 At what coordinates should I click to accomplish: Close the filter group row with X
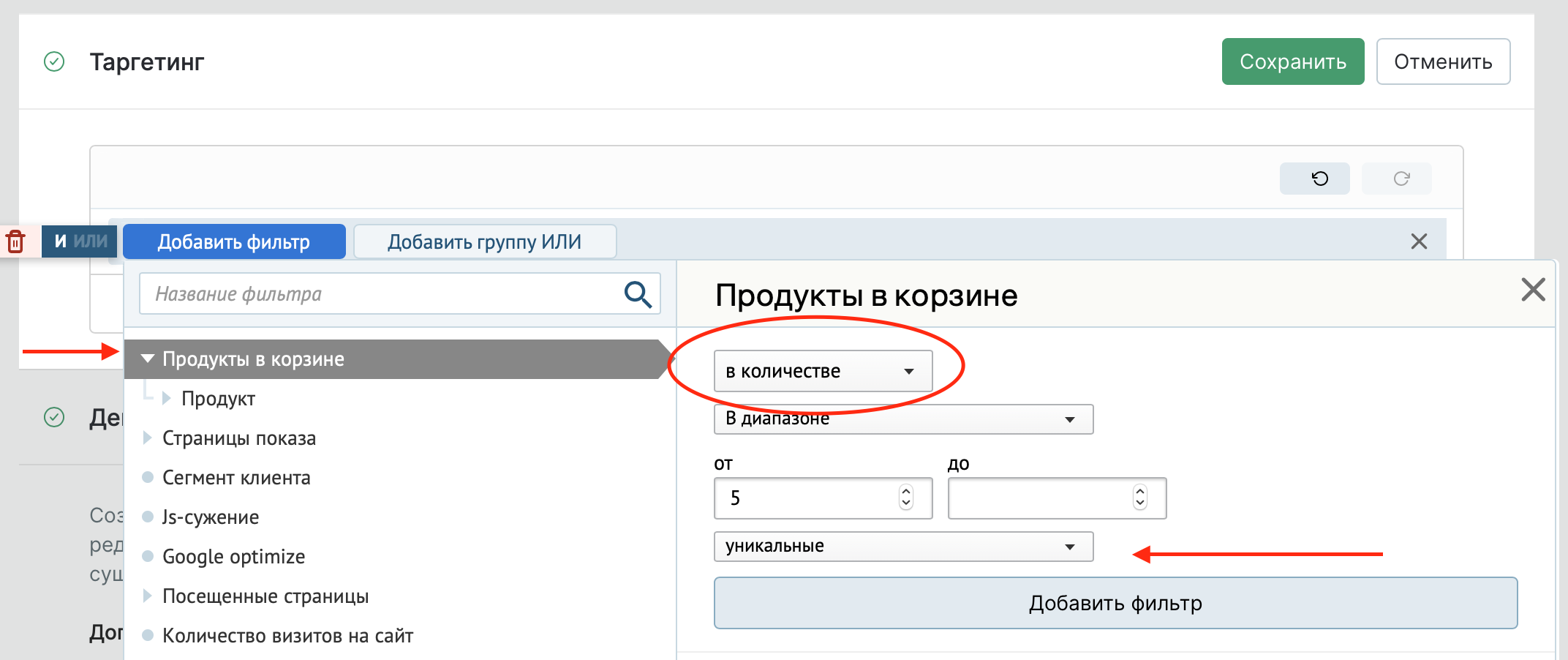point(1419,241)
